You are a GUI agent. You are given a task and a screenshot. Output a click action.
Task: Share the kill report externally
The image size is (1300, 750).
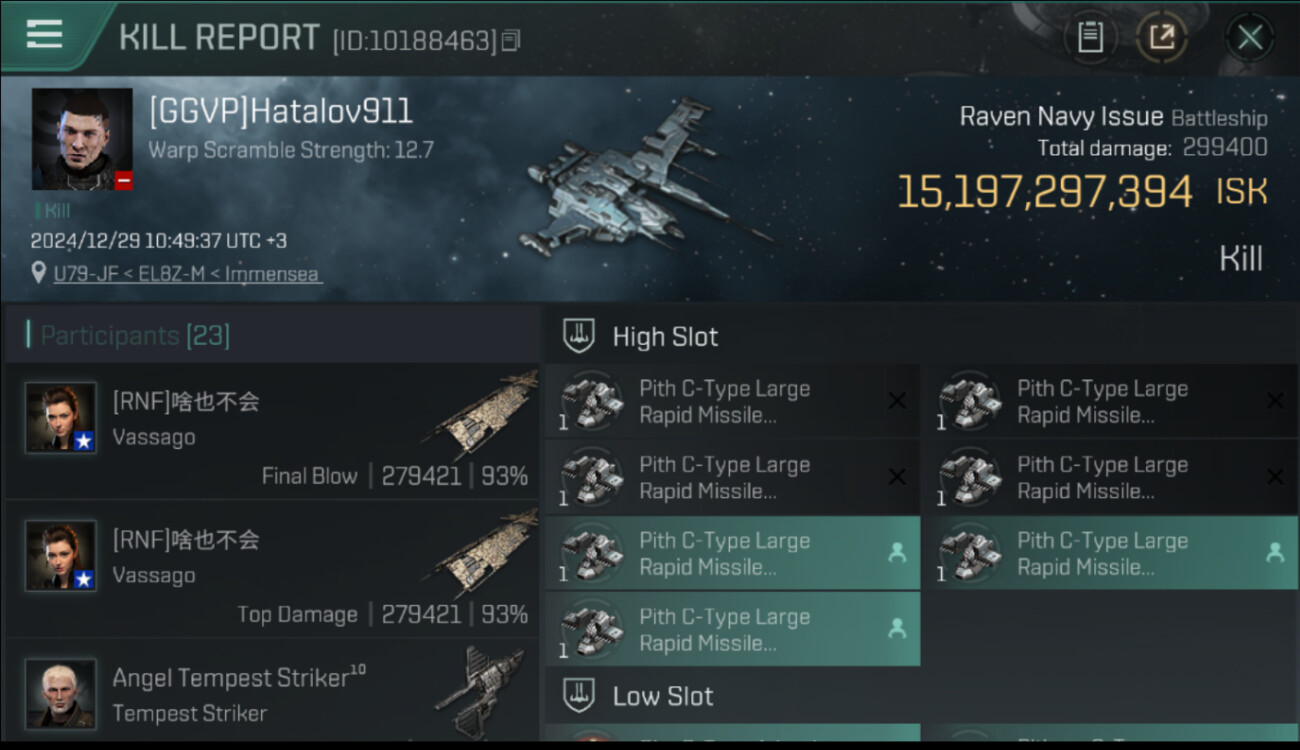pos(1162,38)
